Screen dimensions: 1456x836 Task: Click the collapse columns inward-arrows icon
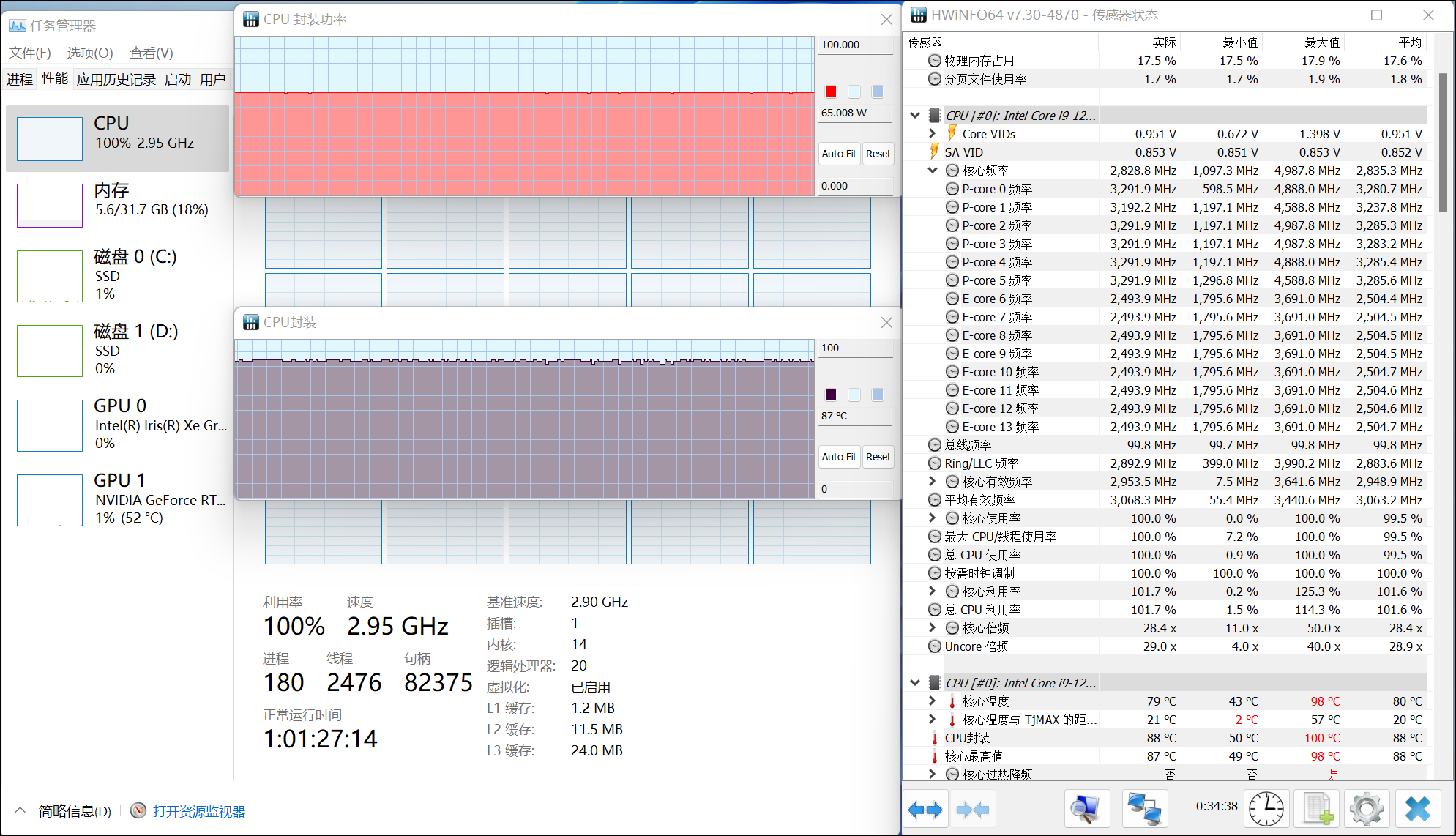point(972,809)
